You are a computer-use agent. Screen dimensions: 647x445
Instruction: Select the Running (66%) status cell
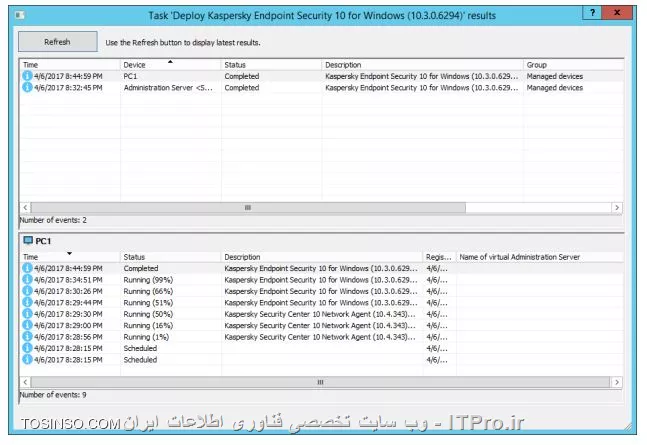coord(148,291)
